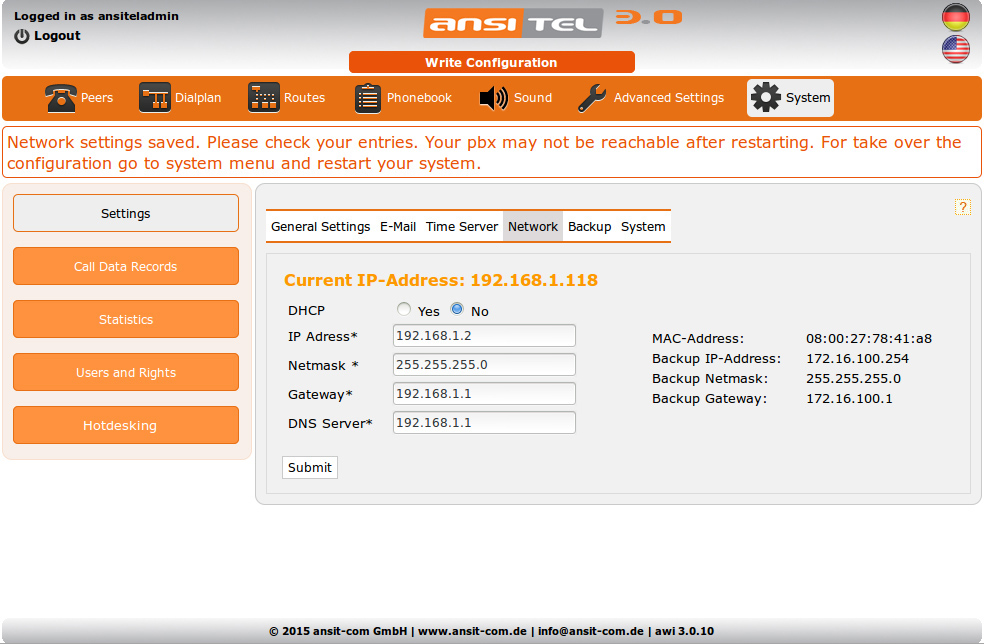Image resolution: width=984 pixels, height=644 pixels.
Task: Click the Advanced Settings wrench icon
Action: 592,98
